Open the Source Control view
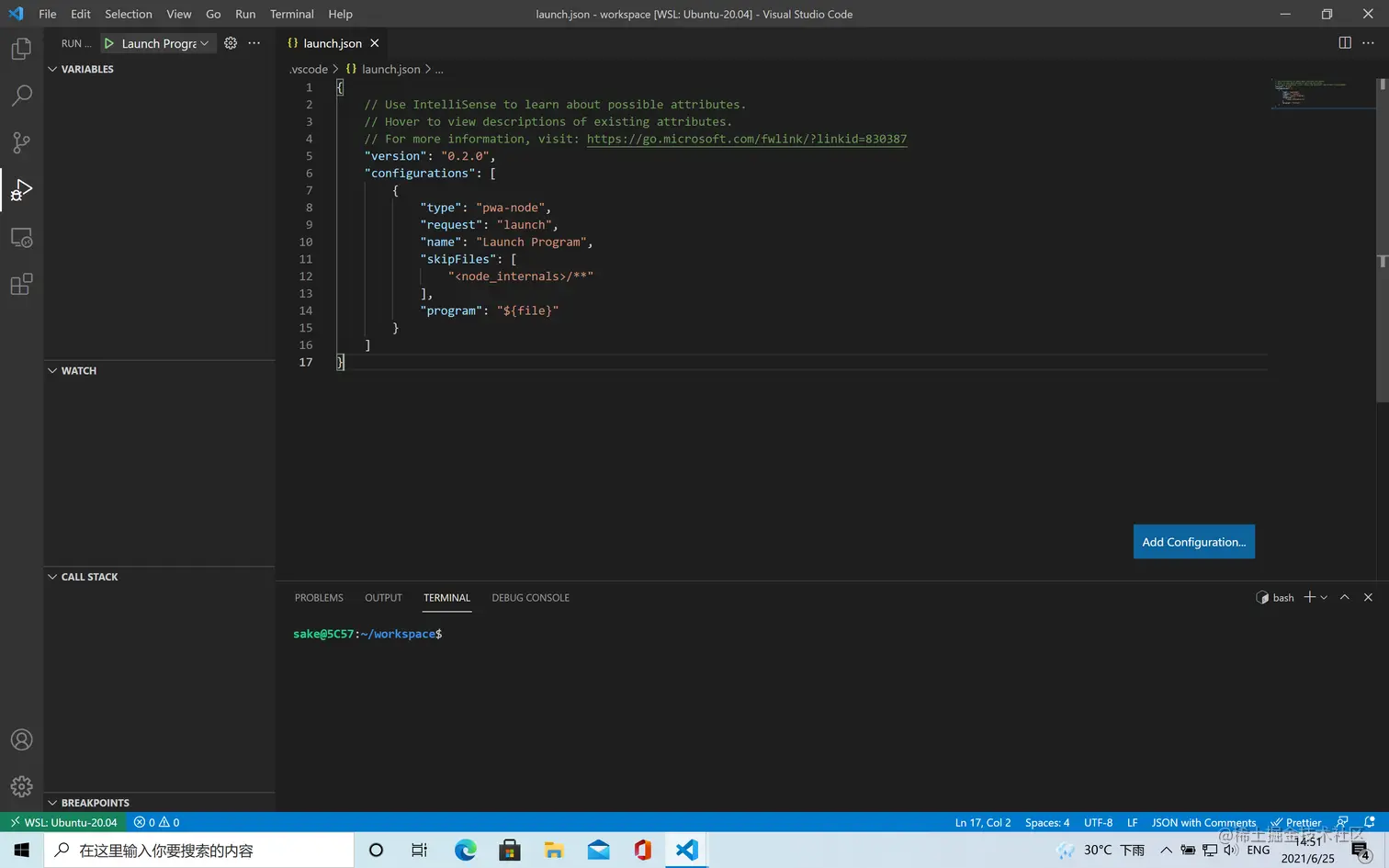The width and height of the screenshot is (1389, 868). pyautogui.click(x=21, y=142)
